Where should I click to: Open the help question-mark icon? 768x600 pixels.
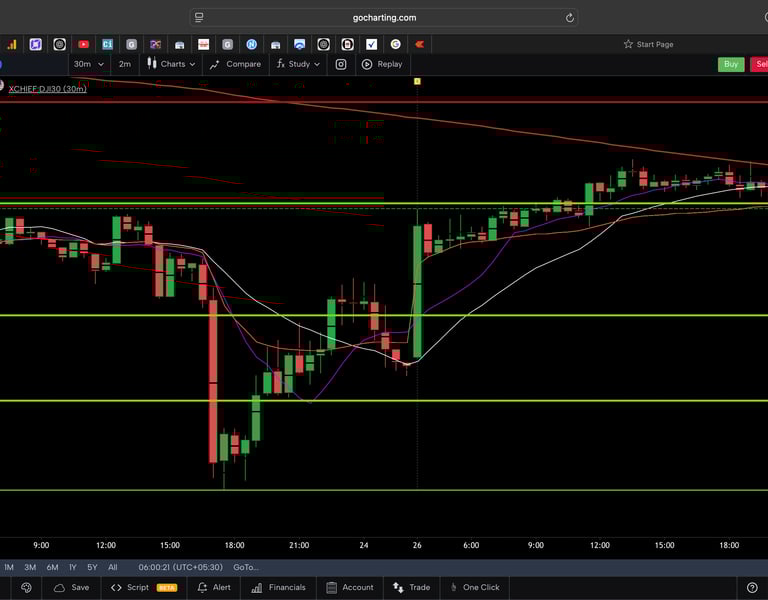[752, 587]
